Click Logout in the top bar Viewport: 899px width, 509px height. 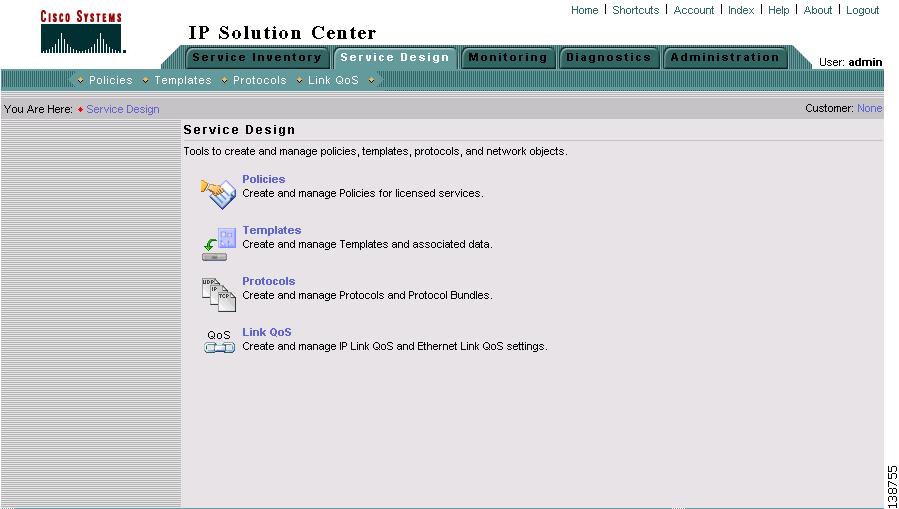pos(862,10)
